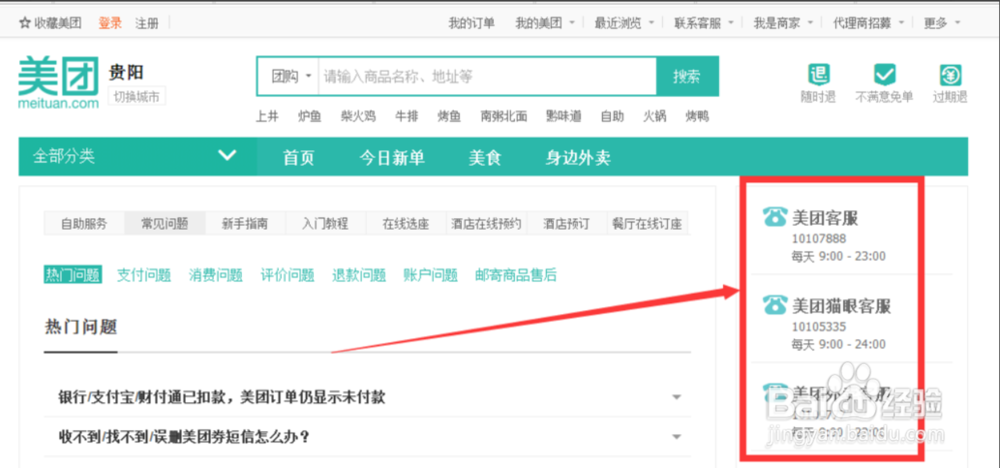
Task: Click the 贵阳 city name
Action: click(126, 71)
